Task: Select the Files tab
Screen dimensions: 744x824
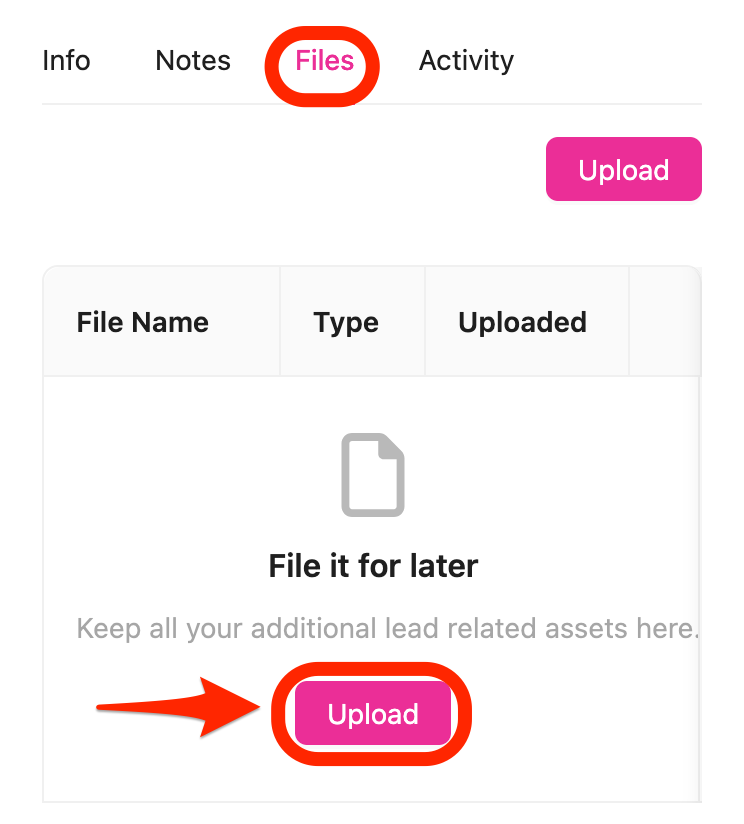Action: click(x=324, y=61)
